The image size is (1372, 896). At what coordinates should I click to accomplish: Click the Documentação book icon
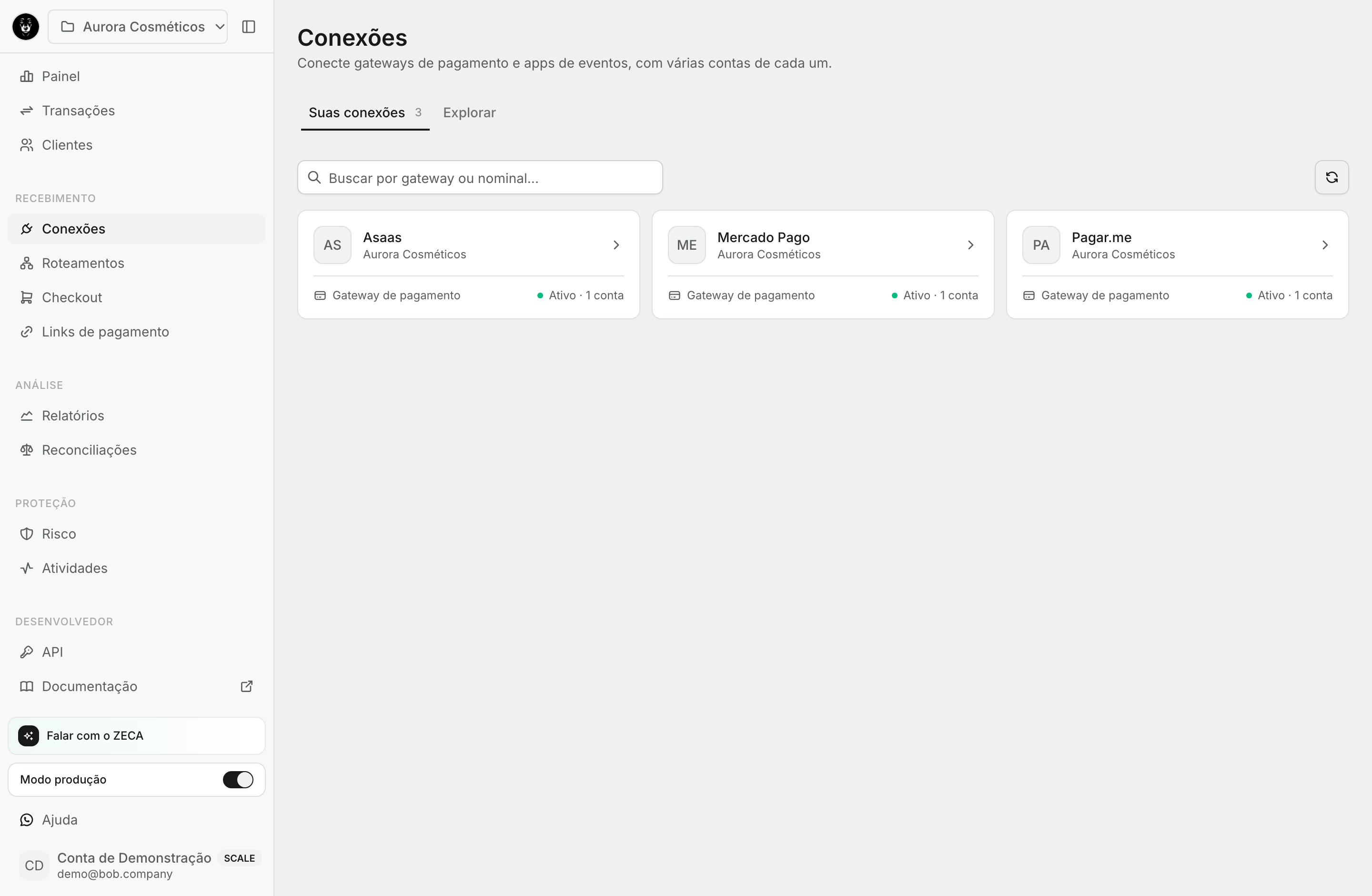pyautogui.click(x=27, y=686)
